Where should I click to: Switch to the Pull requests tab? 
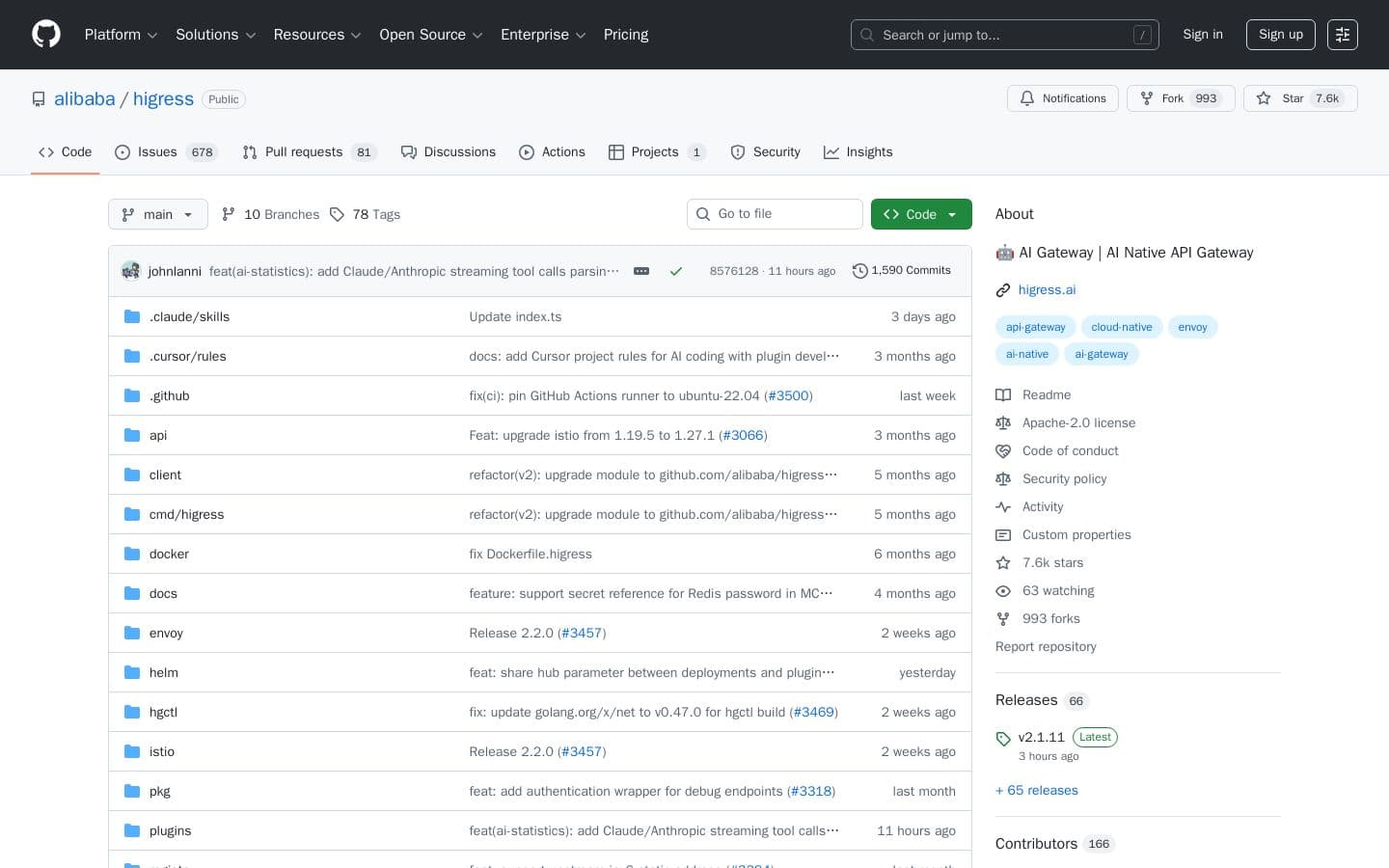(304, 151)
